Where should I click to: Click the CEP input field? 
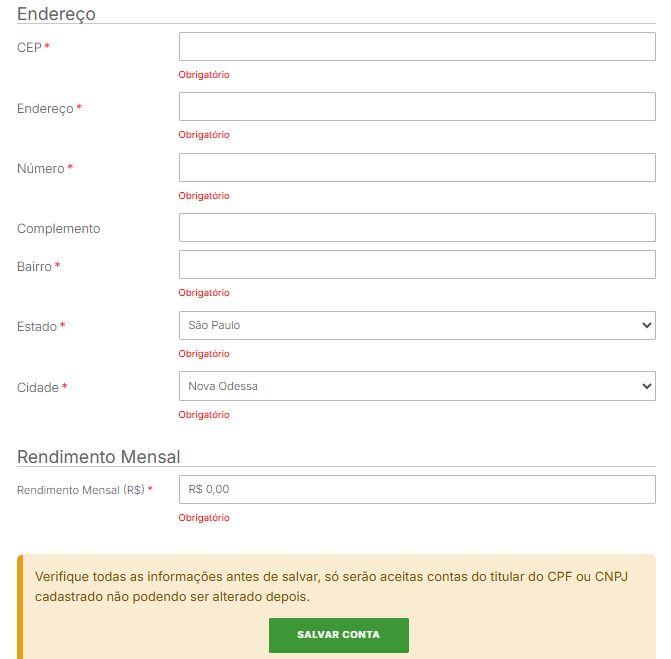tap(417, 47)
